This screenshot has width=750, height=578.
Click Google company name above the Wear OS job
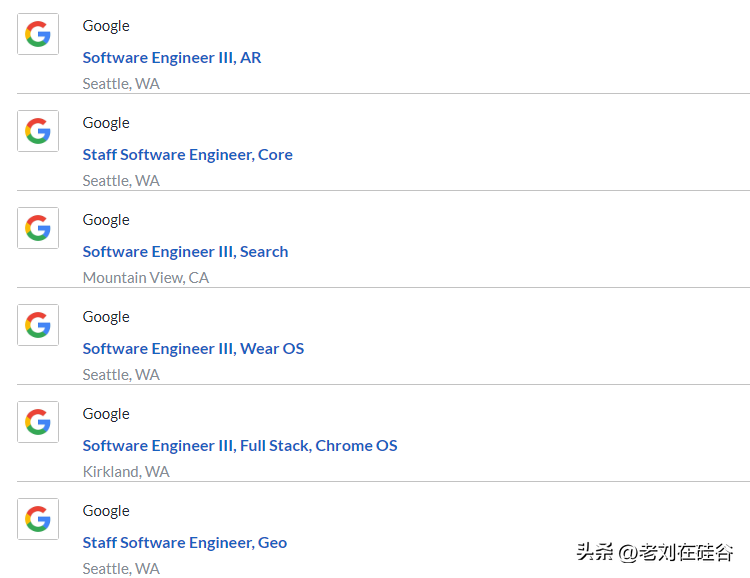pyautogui.click(x=106, y=317)
